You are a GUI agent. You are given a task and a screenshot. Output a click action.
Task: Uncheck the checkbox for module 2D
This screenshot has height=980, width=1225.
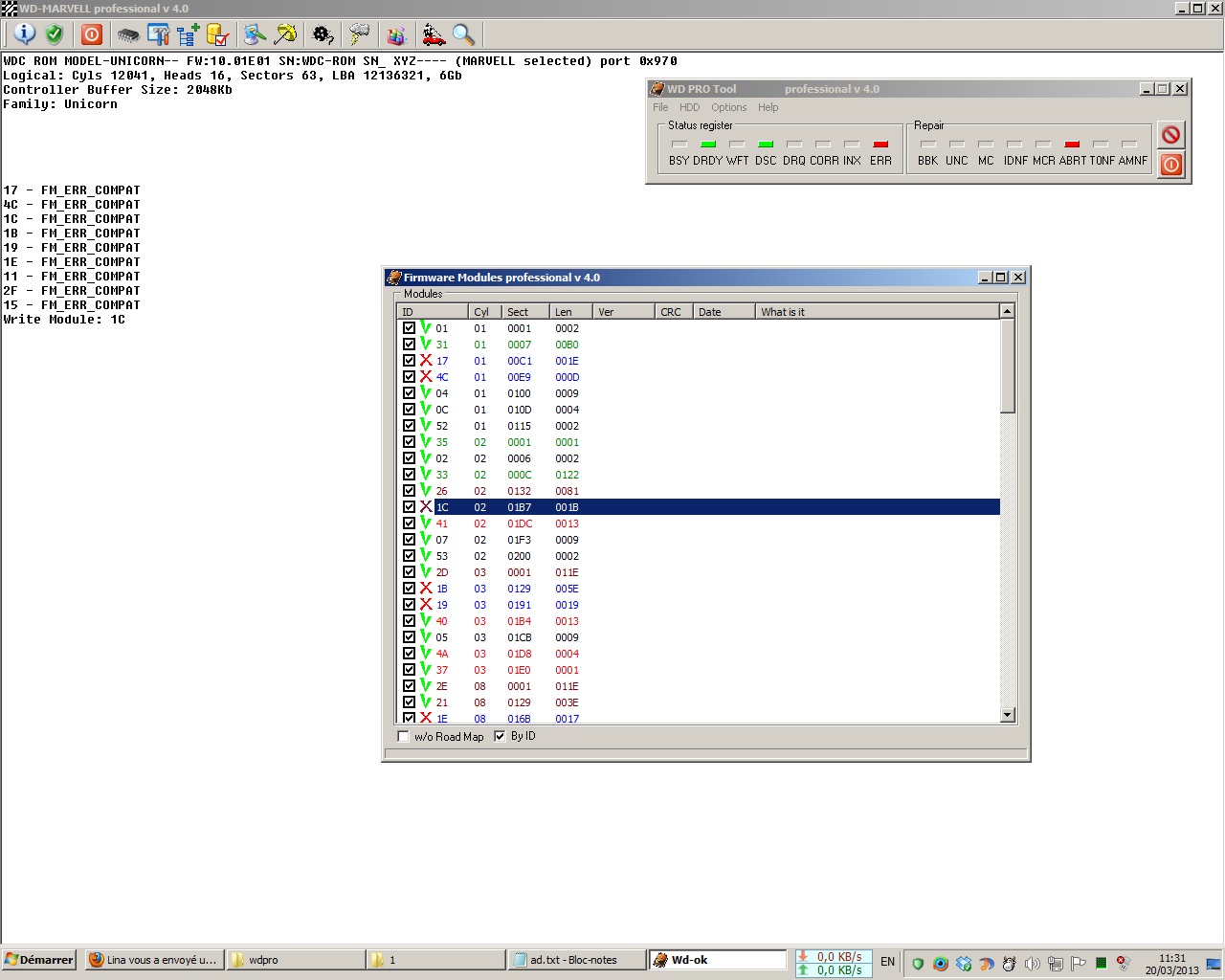(410, 571)
